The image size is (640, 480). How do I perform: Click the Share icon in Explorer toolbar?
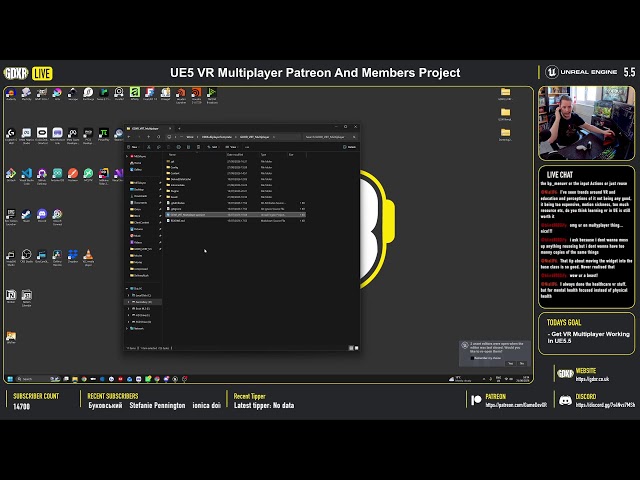(x=189, y=147)
